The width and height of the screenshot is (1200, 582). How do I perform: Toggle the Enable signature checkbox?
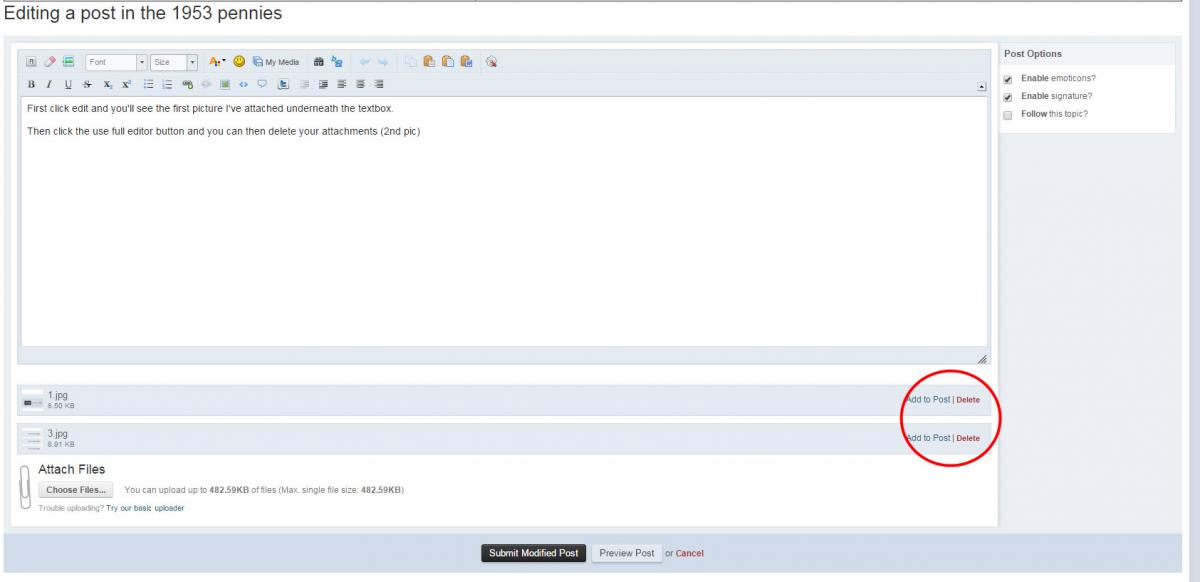click(x=1008, y=97)
